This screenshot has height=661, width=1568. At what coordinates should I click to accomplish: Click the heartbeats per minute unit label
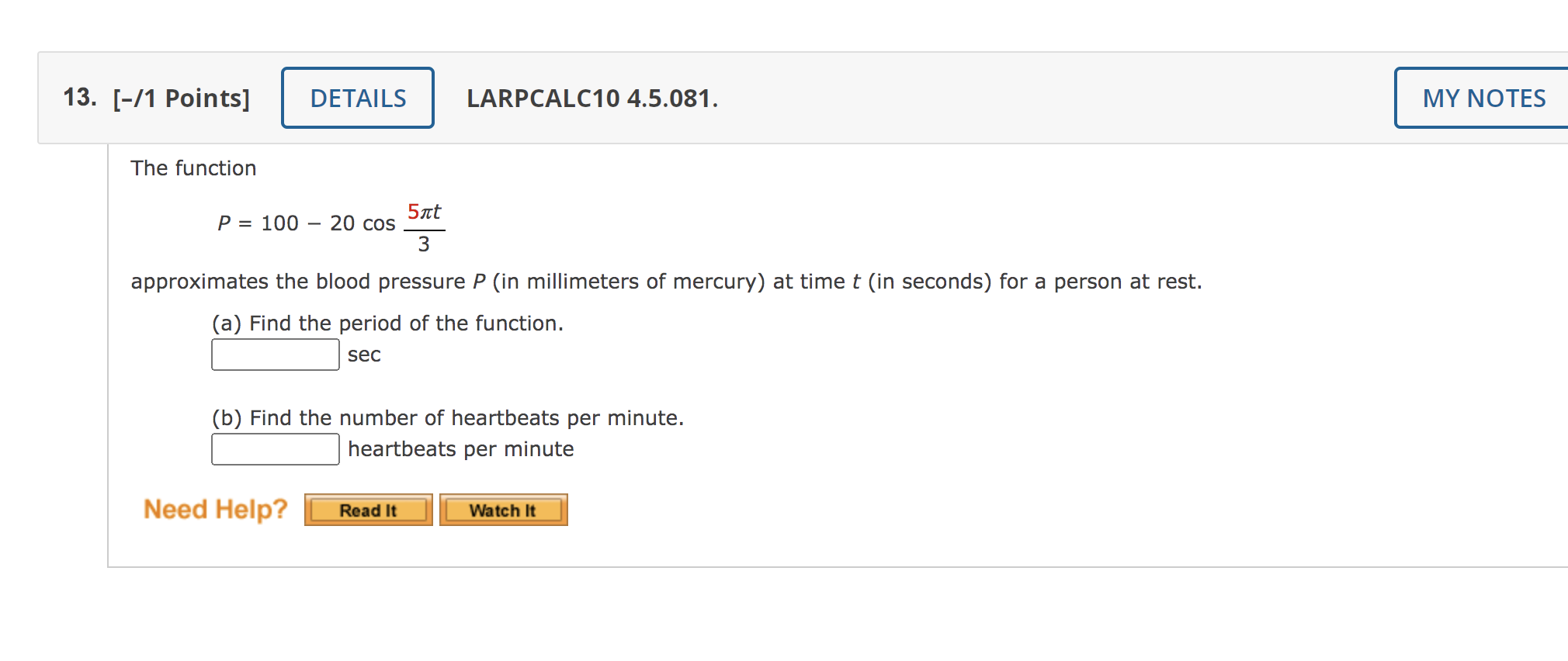point(460,448)
